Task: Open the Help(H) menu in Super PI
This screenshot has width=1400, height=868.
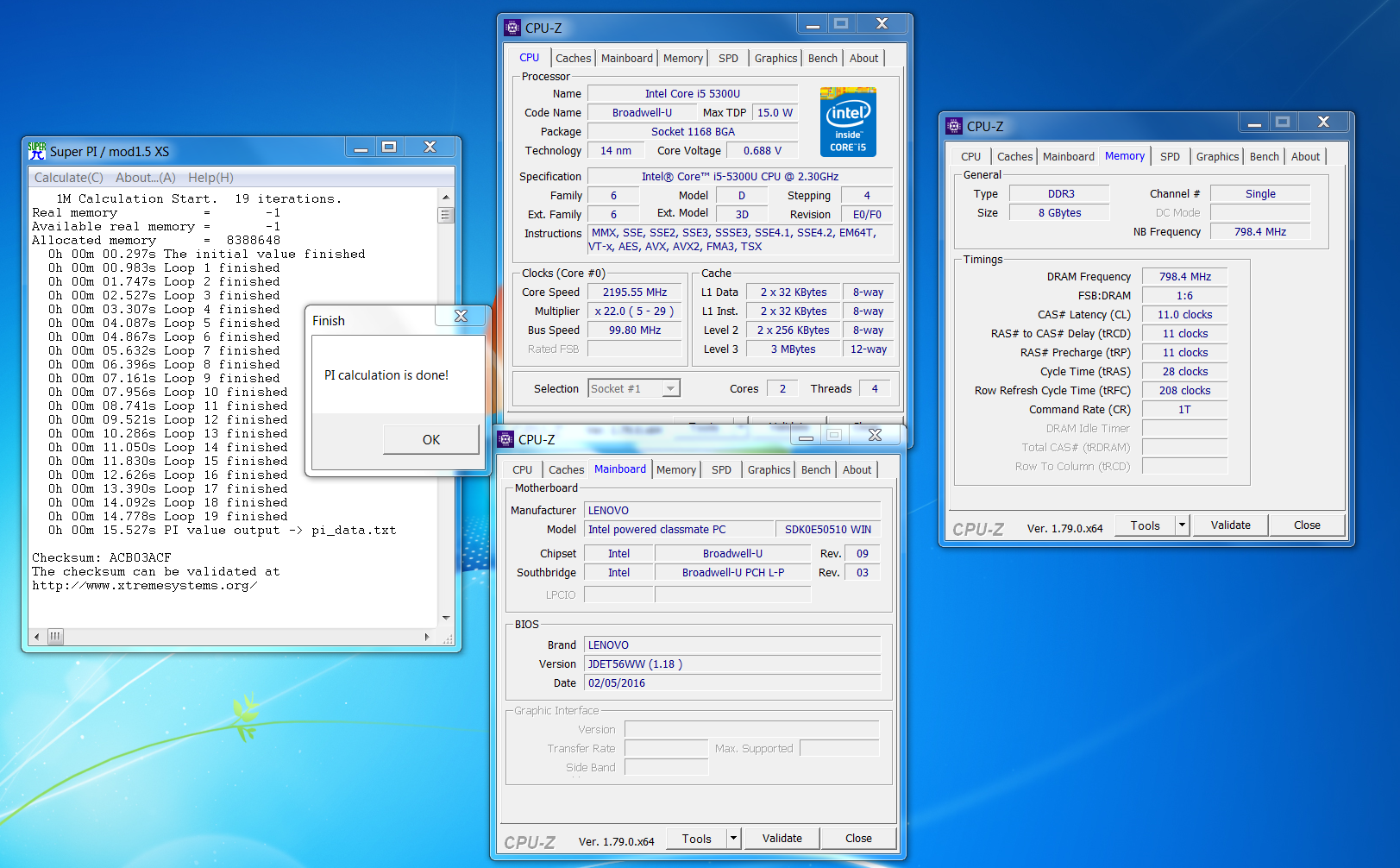Action: (x=210, y=178)
